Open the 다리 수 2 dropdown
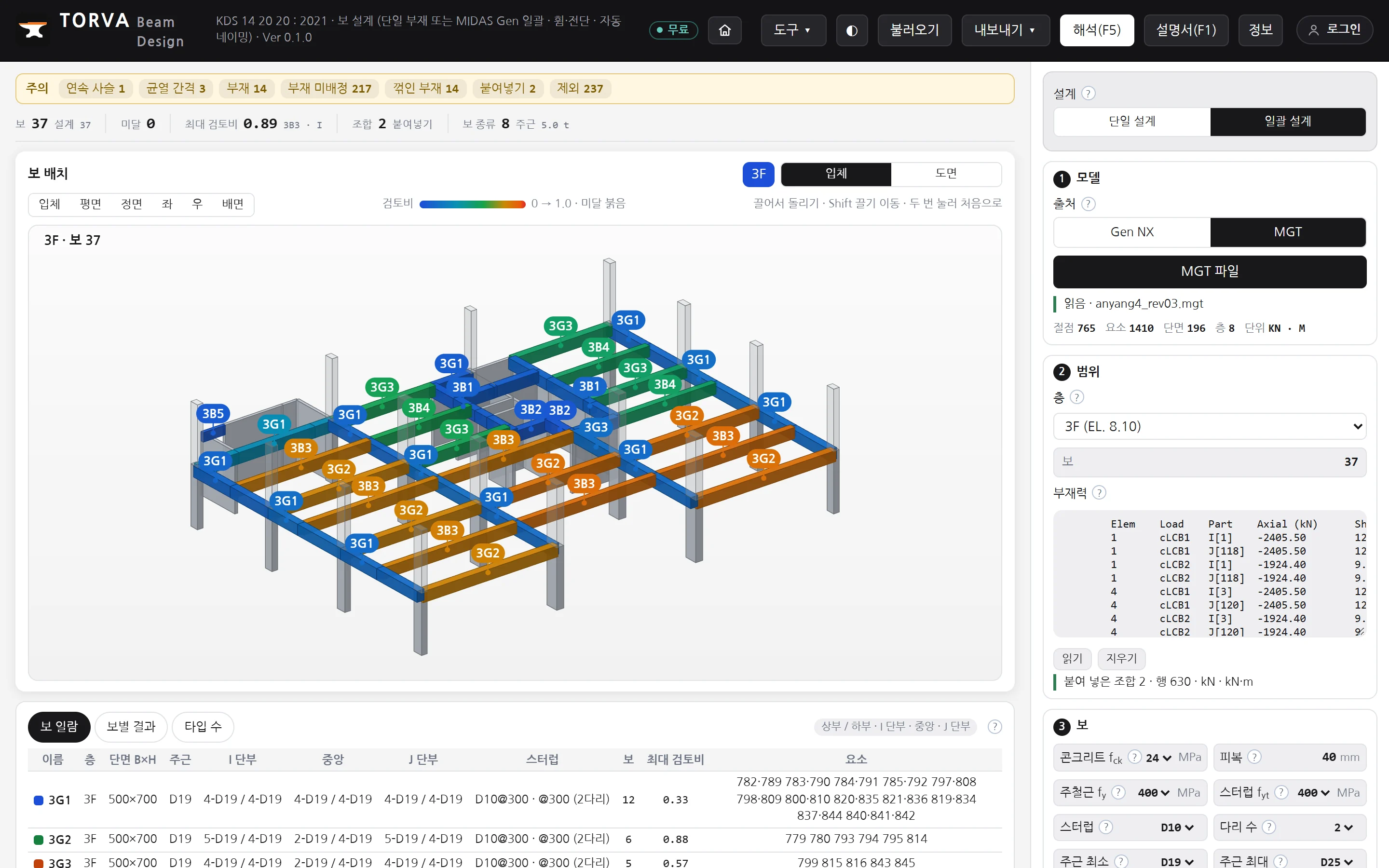1389x868 pixels. (x=1344, y=827)
